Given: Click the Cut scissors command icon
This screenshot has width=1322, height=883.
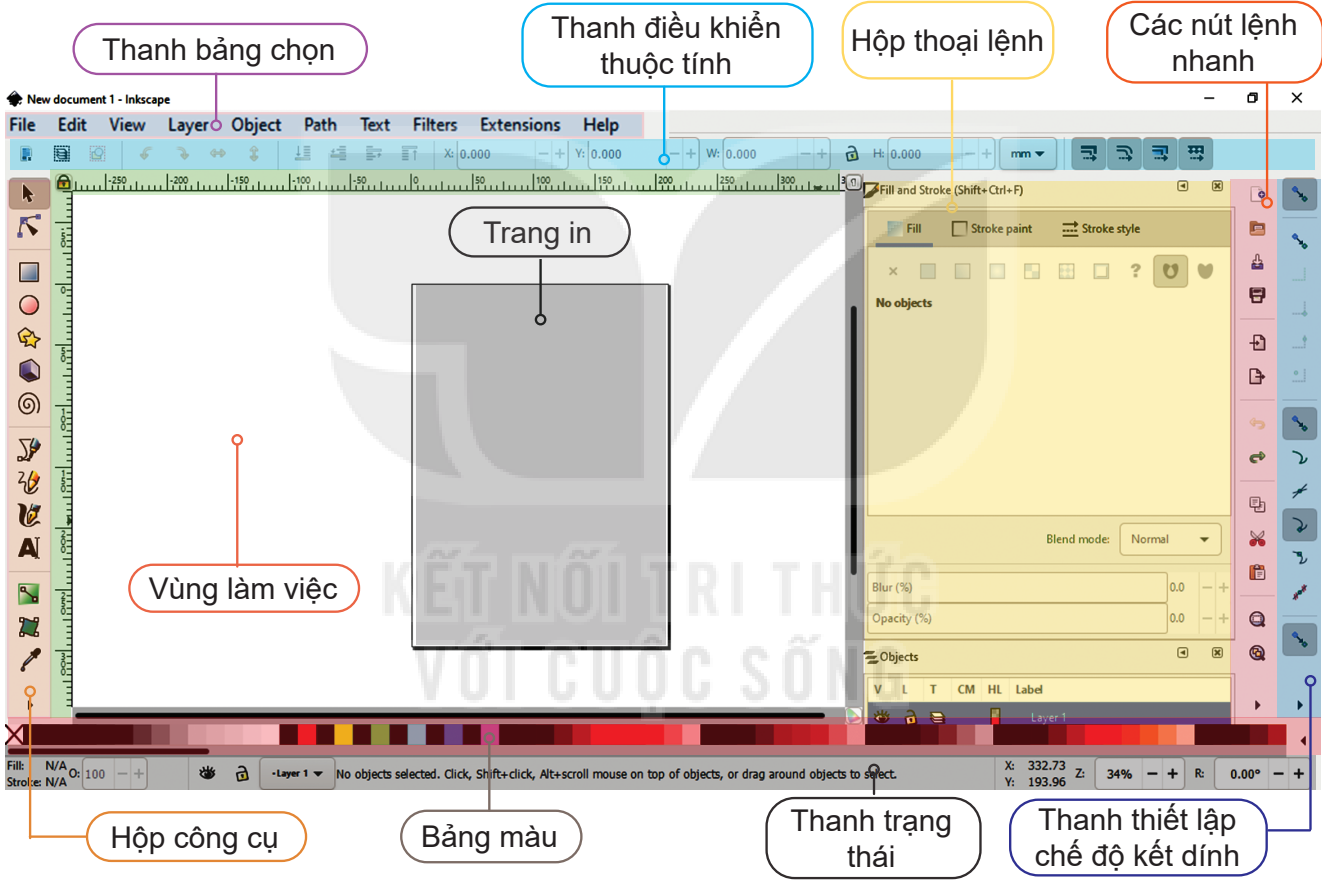Looking at the screenshot, I should (1258, 539).
